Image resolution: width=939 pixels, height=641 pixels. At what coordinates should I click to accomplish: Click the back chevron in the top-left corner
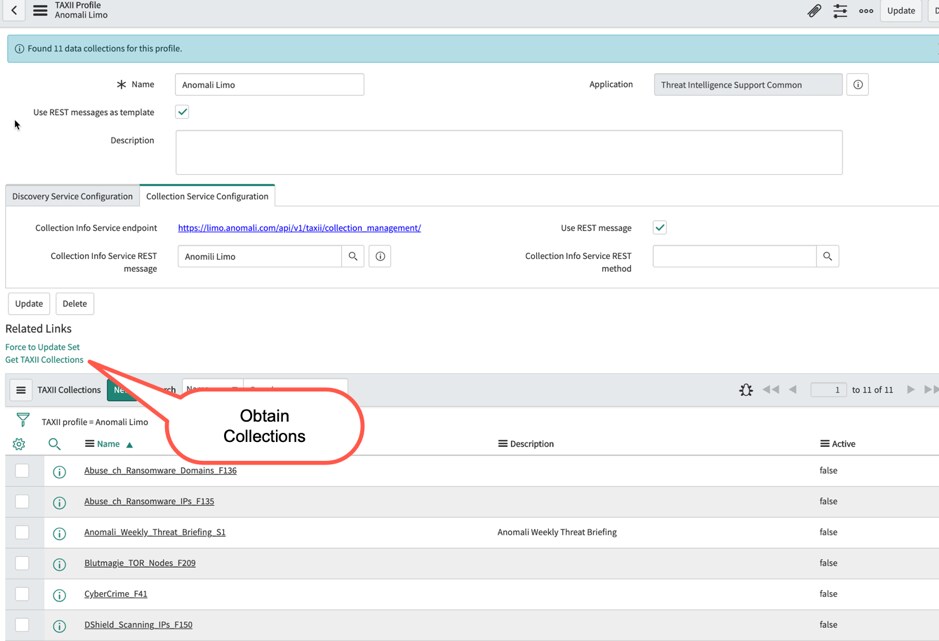pos(11,10)
